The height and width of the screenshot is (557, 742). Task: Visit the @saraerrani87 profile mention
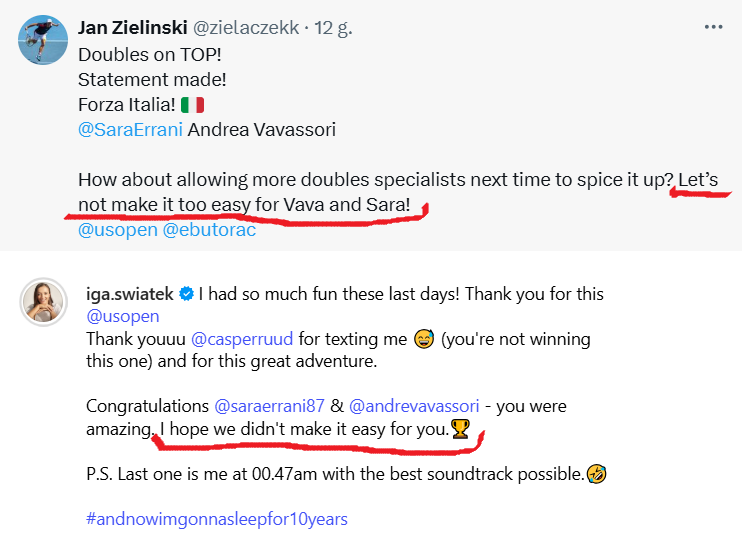point(267,407)
